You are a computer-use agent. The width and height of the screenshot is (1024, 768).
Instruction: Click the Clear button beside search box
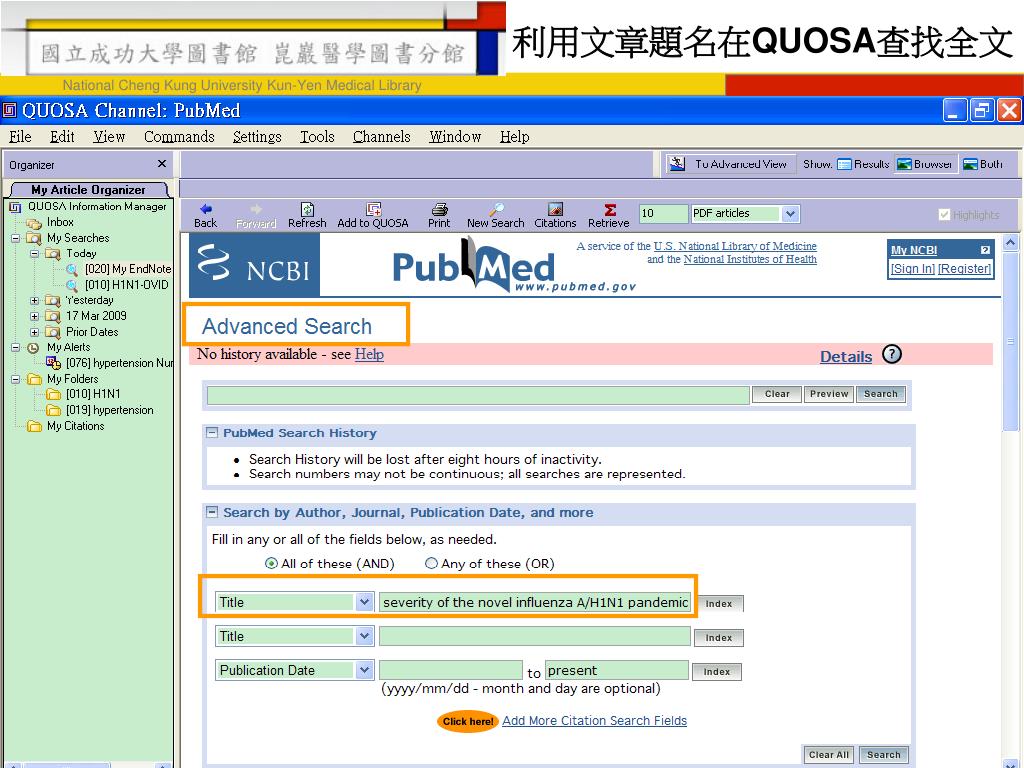point(777,394)
